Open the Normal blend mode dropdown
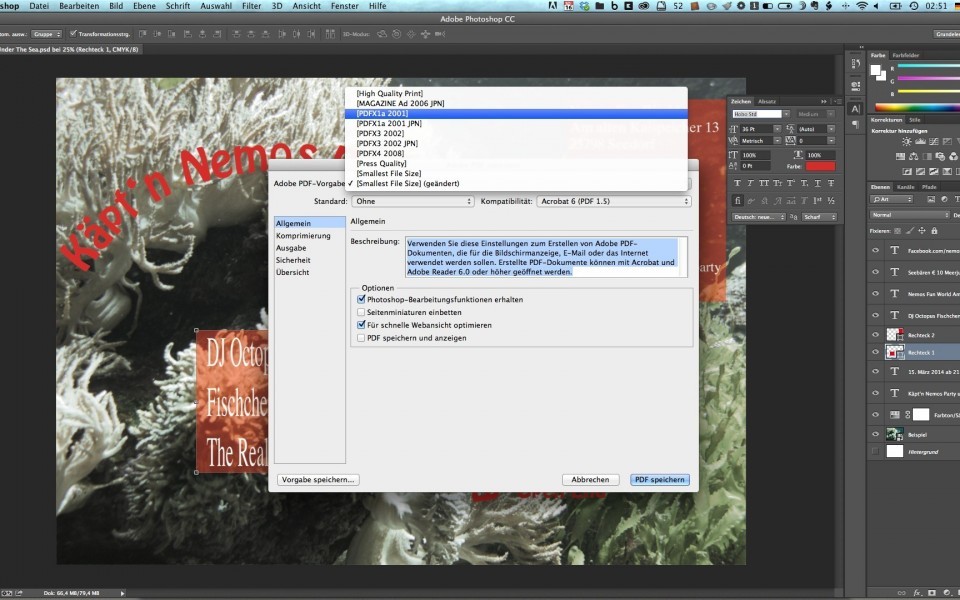The width and height of the screenshot is (960, 600). pos(910,215)
